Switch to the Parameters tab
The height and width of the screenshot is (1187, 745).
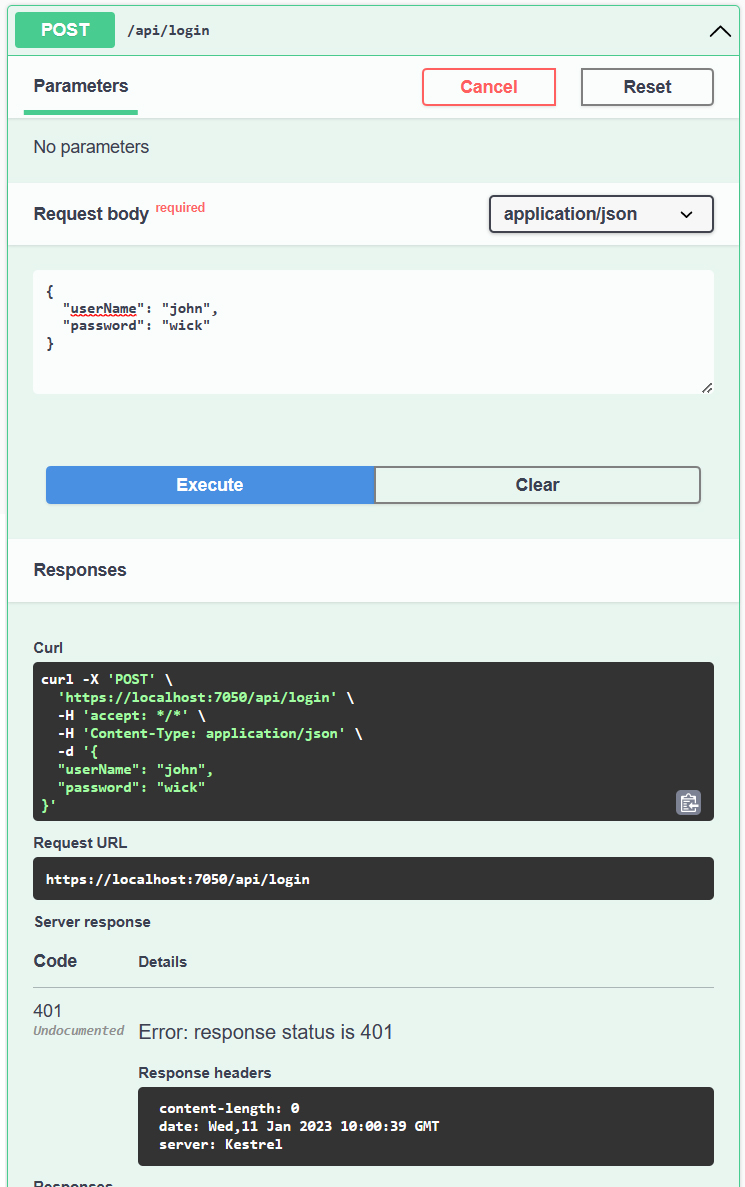coord(81,86)
